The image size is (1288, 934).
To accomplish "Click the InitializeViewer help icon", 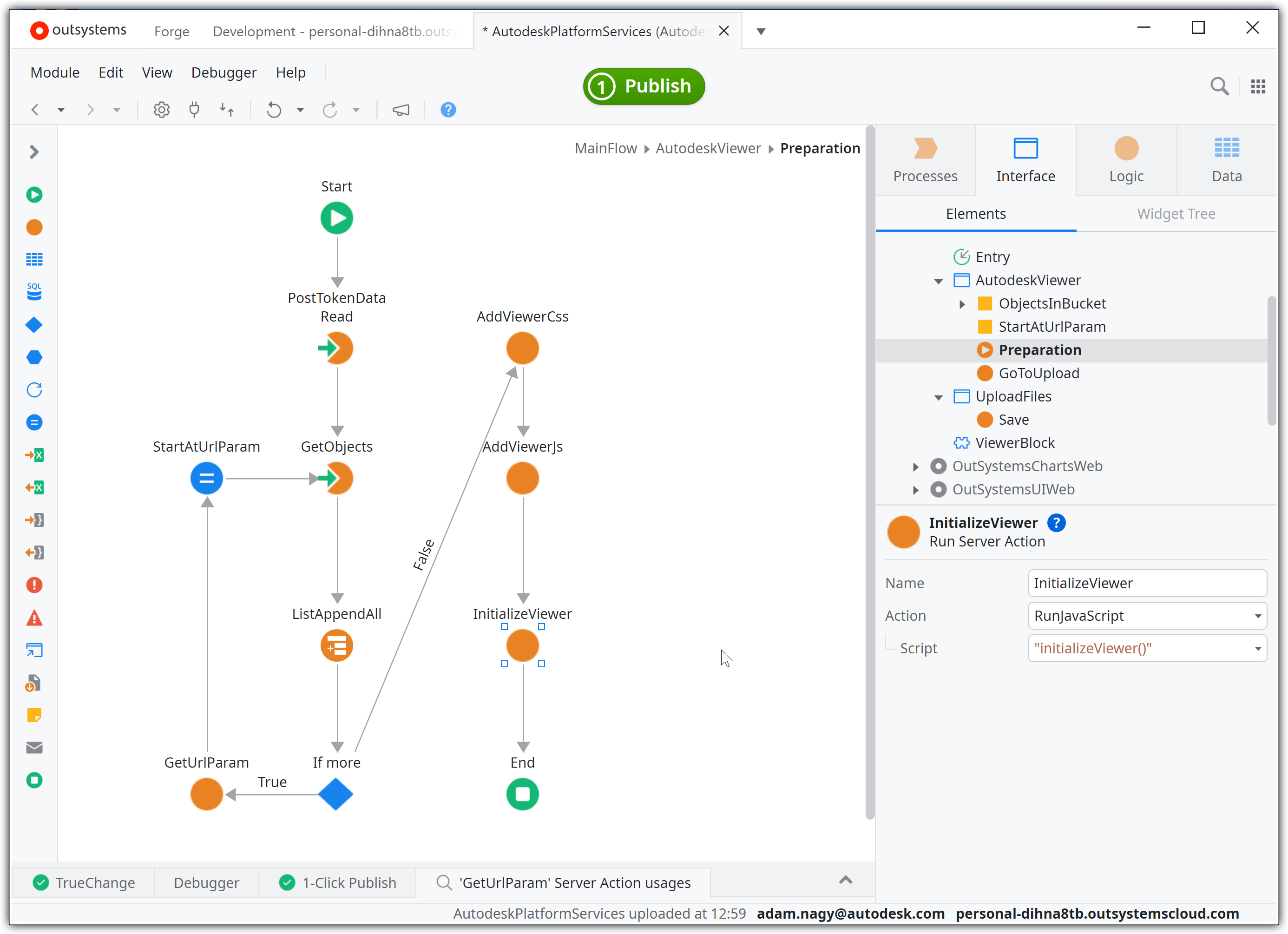I will tap(1062, 522).
